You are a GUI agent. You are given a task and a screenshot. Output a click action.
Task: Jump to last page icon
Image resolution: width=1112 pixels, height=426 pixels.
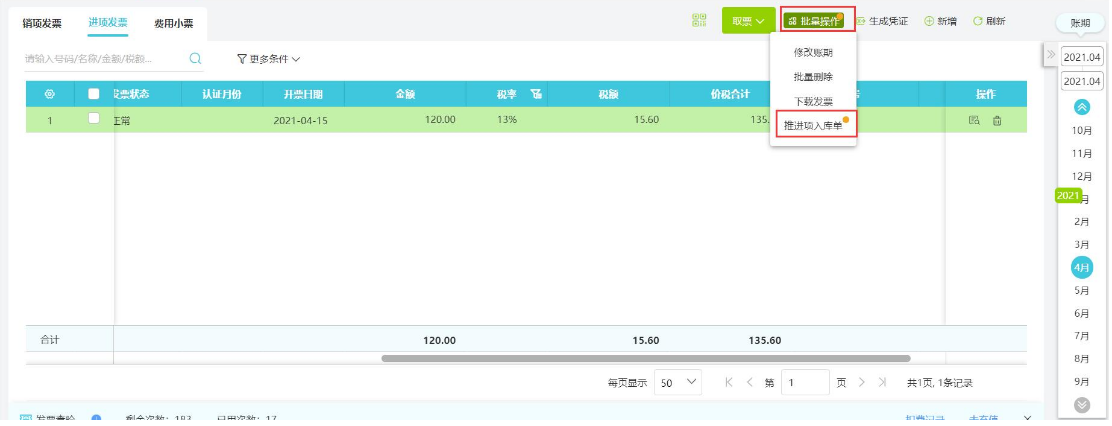click(882, 382)
